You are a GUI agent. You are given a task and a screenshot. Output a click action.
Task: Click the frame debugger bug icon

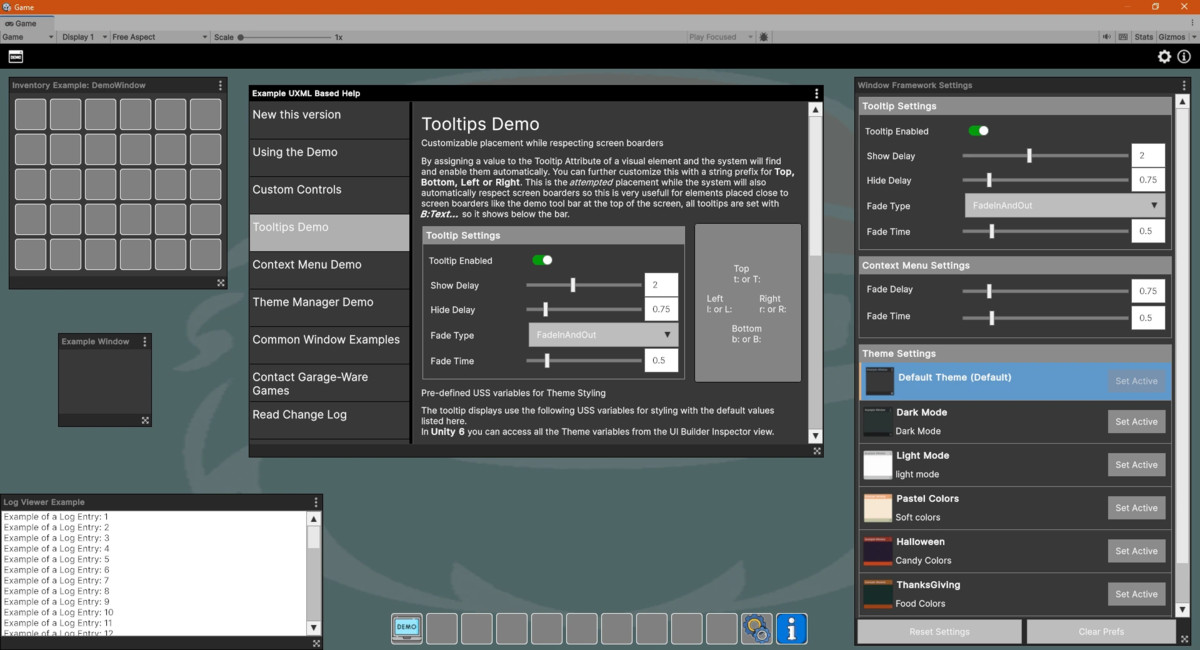[764, 37]
